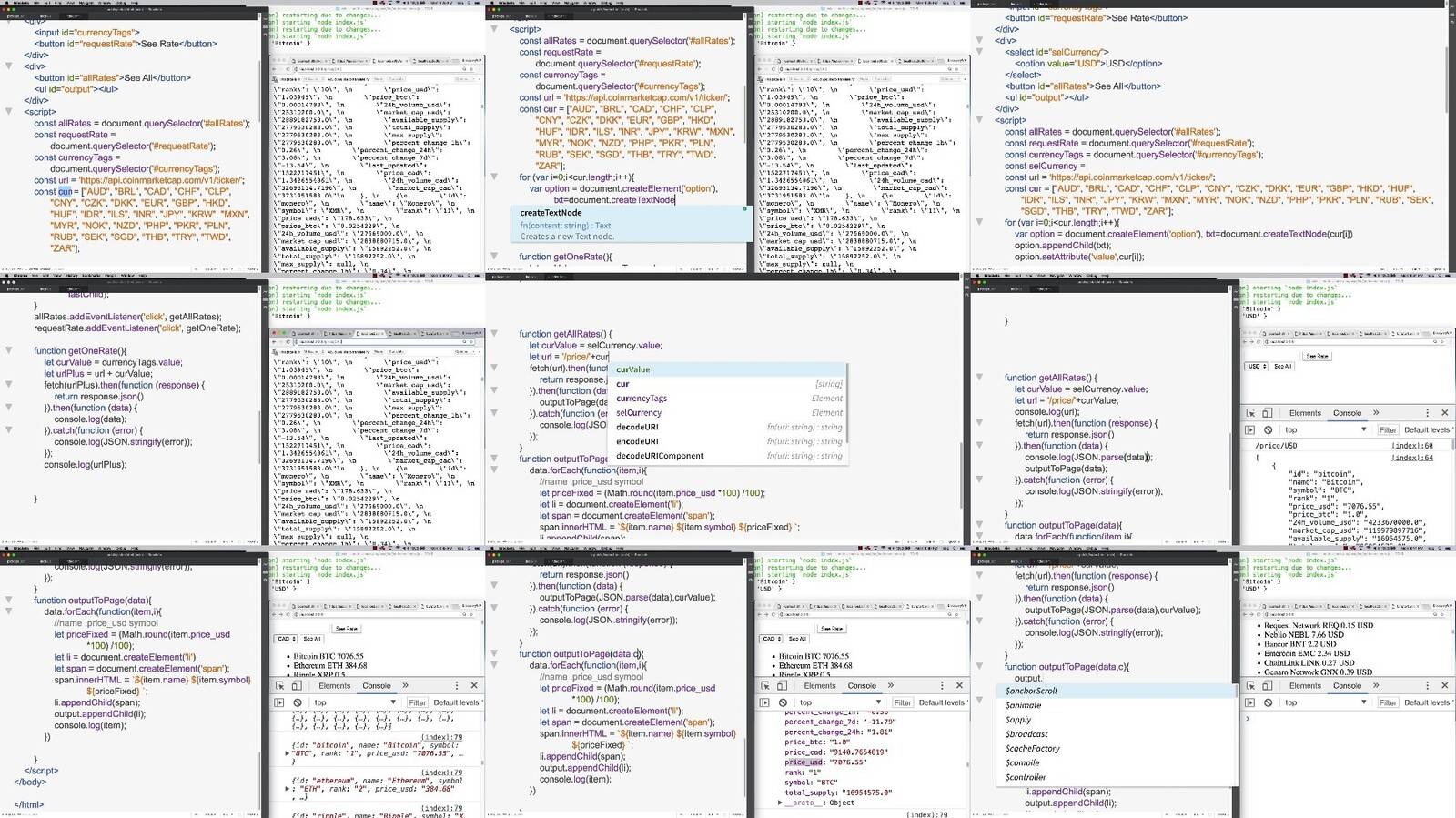Click See All beside CAD above percent_change_7d output
Screen dimensions: 1456x818
pyautogui.click(x=798, y=639)
